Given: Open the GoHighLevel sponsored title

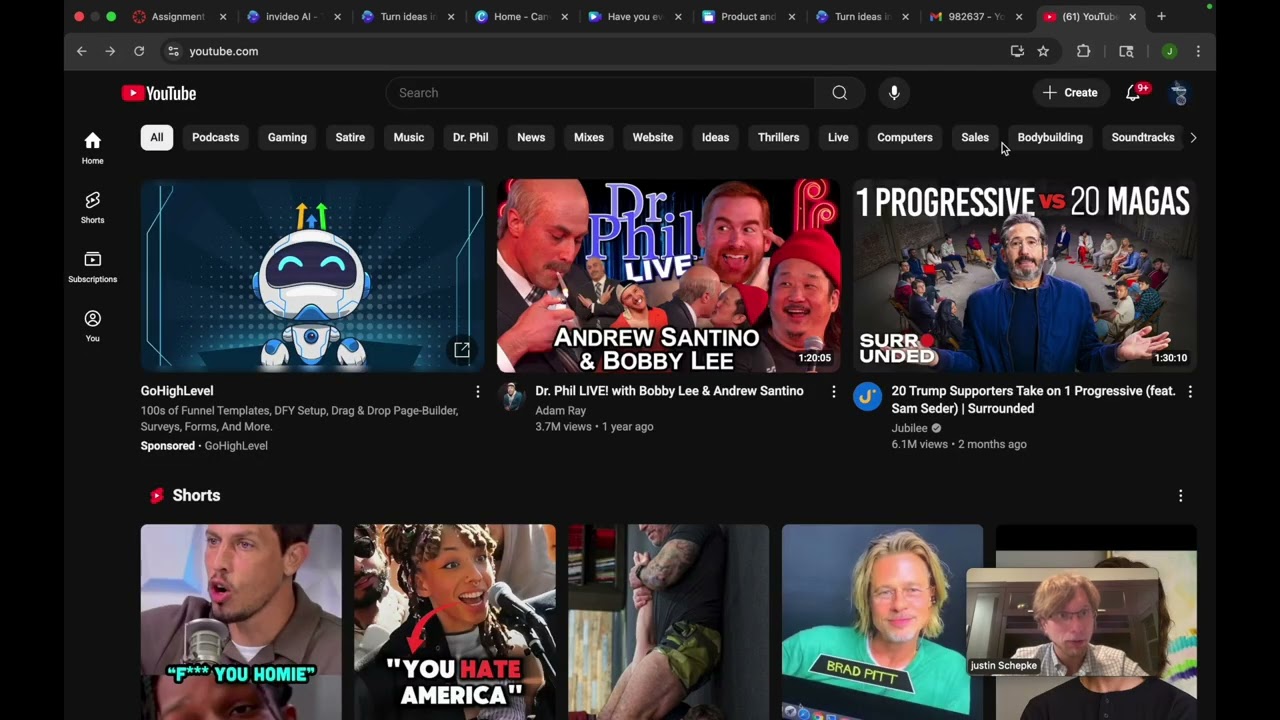Looking at the screenshot, I should (x=177, y=391).
